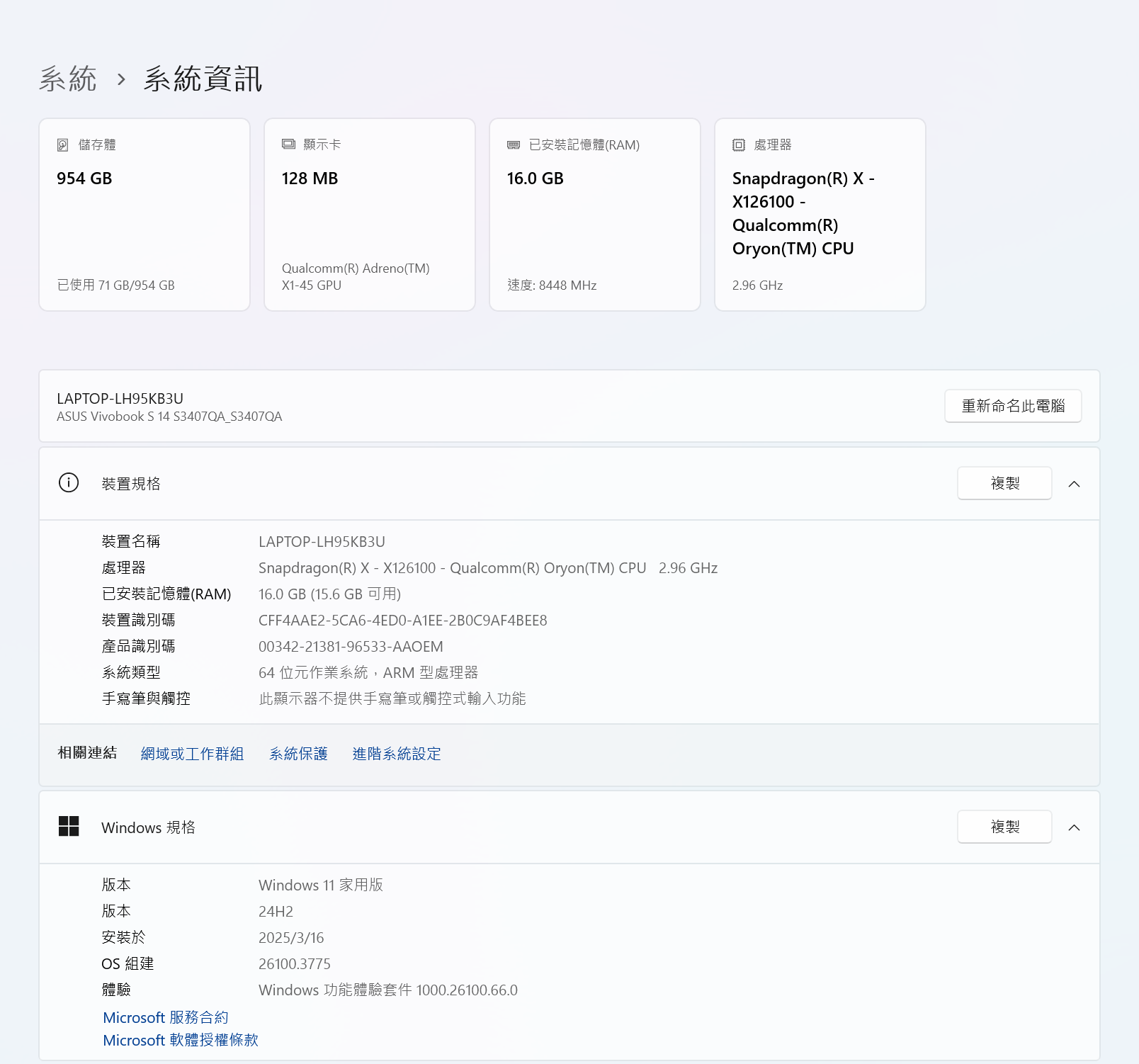This screenshot has width=1139, height=1064.
Task: Click 16.0 GB (15.6 GB 可用) value
Action: pyautogui.click(x=329, y=594)
